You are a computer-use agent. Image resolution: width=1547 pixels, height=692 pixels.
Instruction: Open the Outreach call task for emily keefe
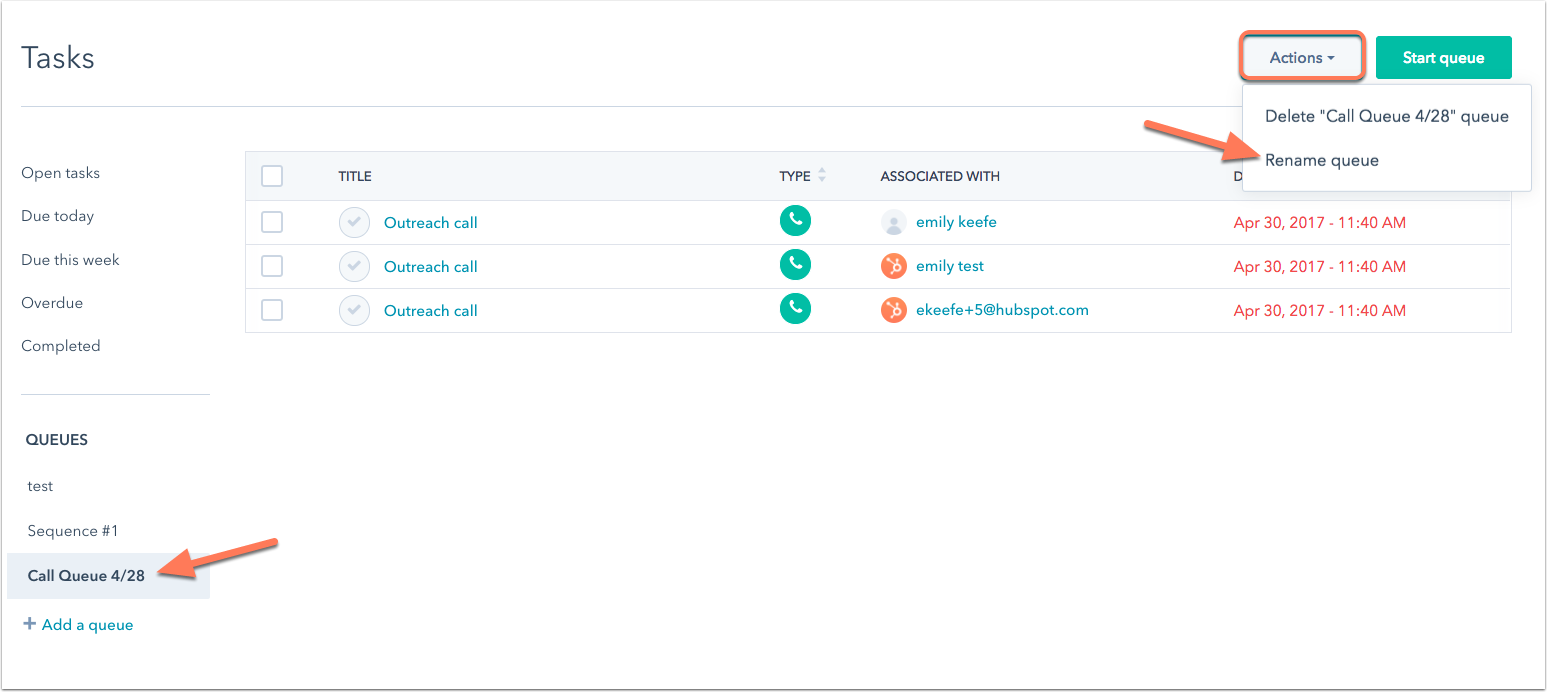[431, 223]
